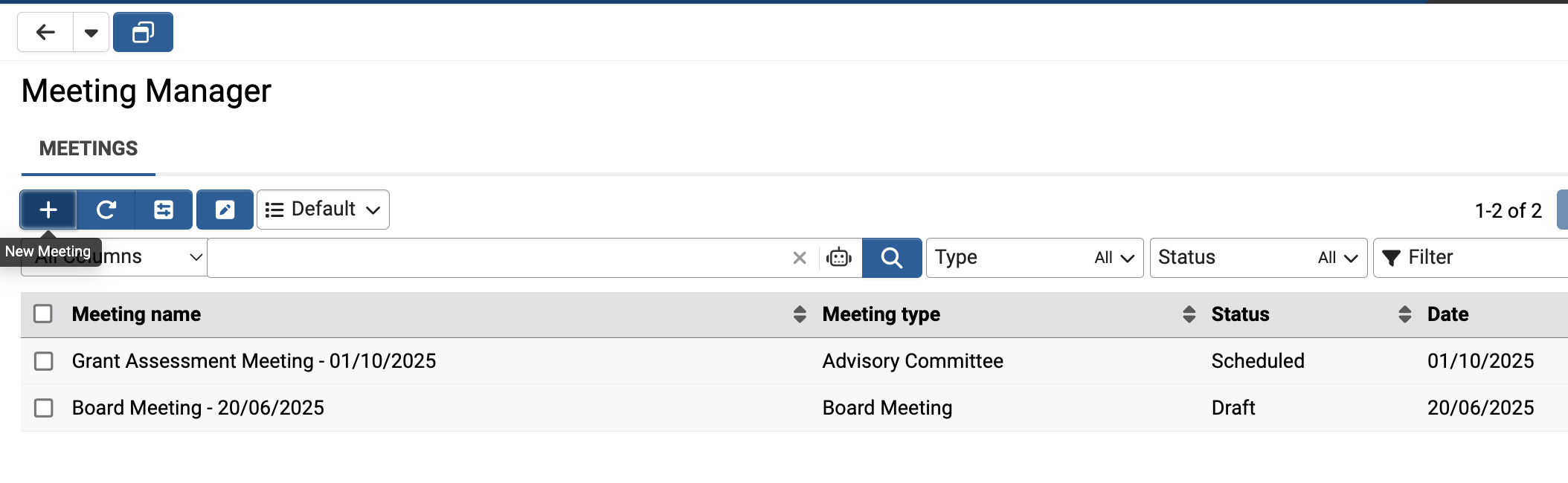This screenshot has height=483, width=1568.
Task: Clear the search field with X
Action: pos(800,258)
